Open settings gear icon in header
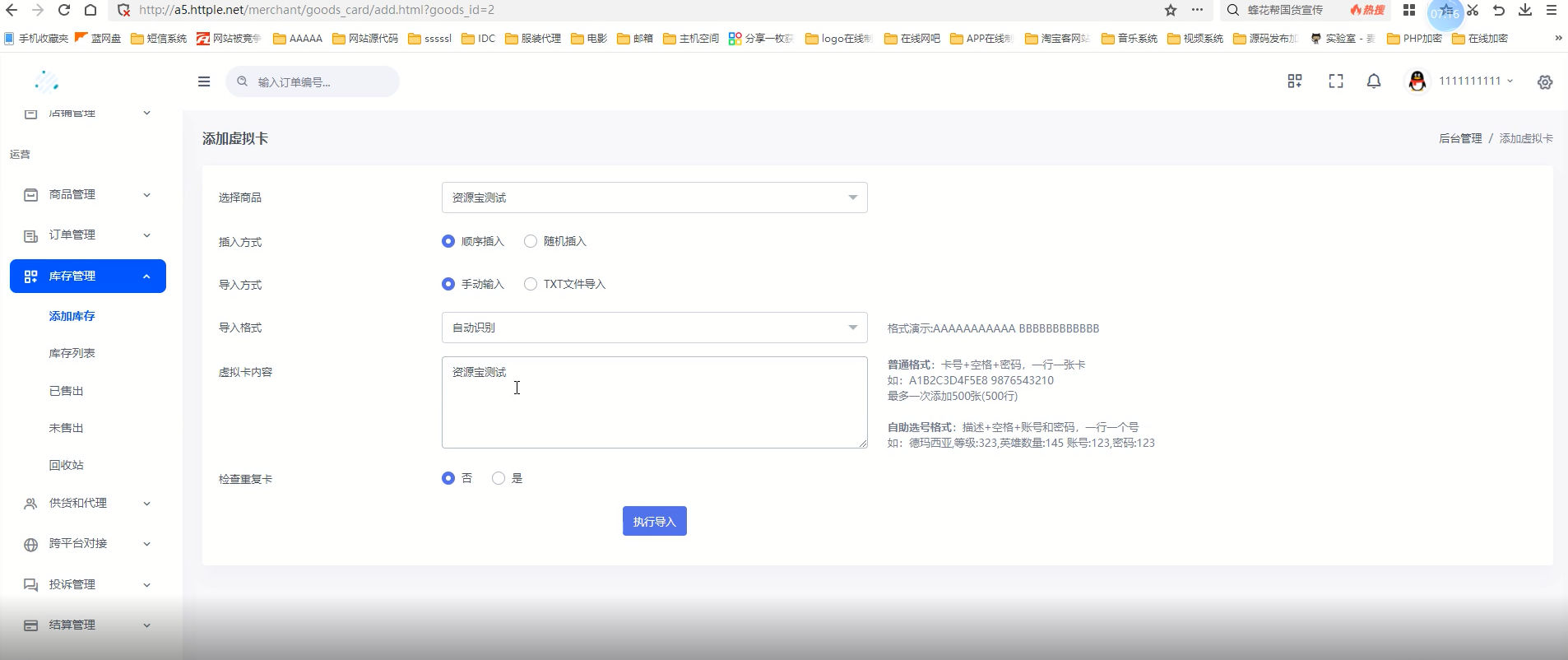This screenshot has width=1568, height=660. (1545, 82)
